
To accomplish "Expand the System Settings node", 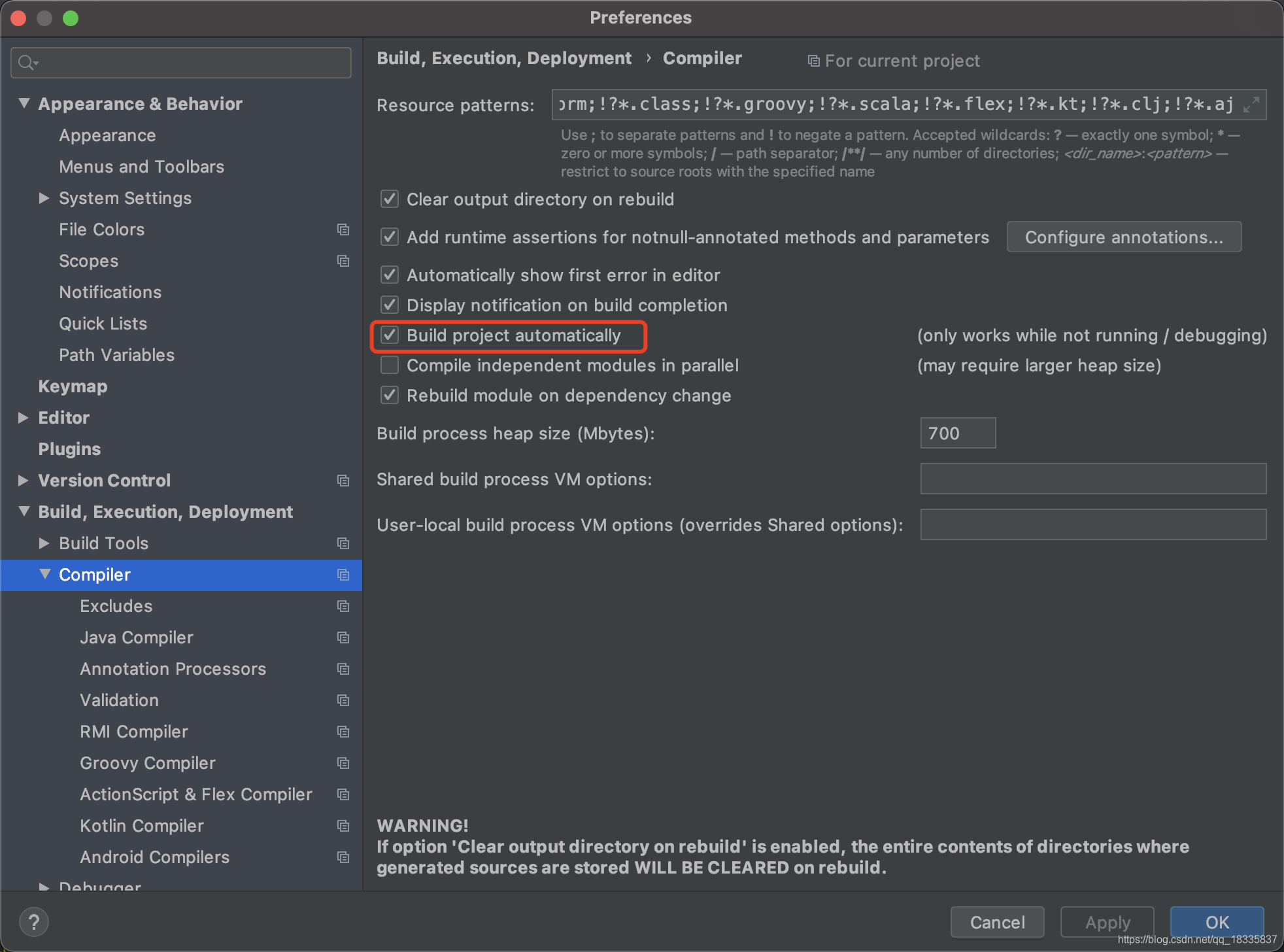I will tap(44, 198).
